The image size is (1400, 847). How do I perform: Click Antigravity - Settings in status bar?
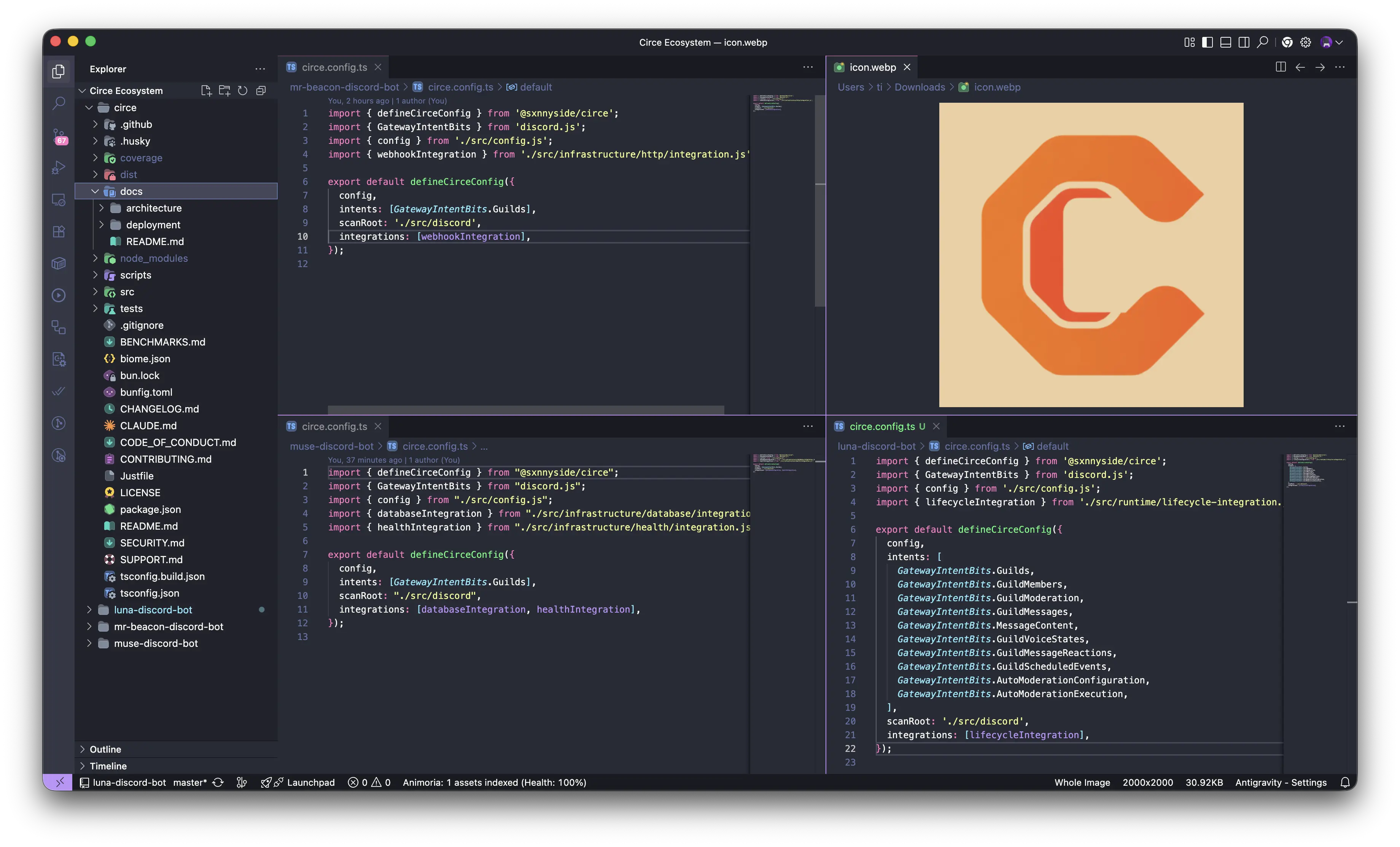point(1281,782)
